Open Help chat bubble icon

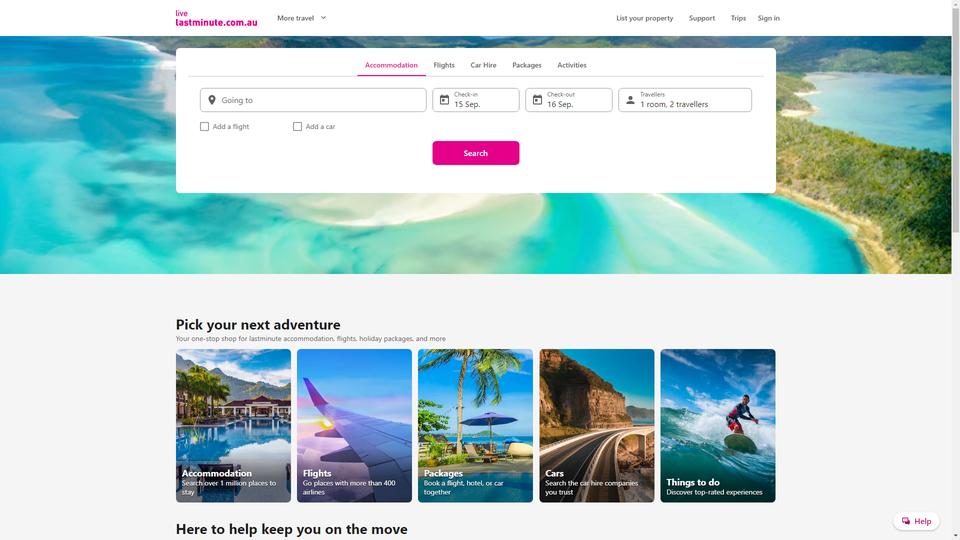pyautogui.click(x=906, y=521)
